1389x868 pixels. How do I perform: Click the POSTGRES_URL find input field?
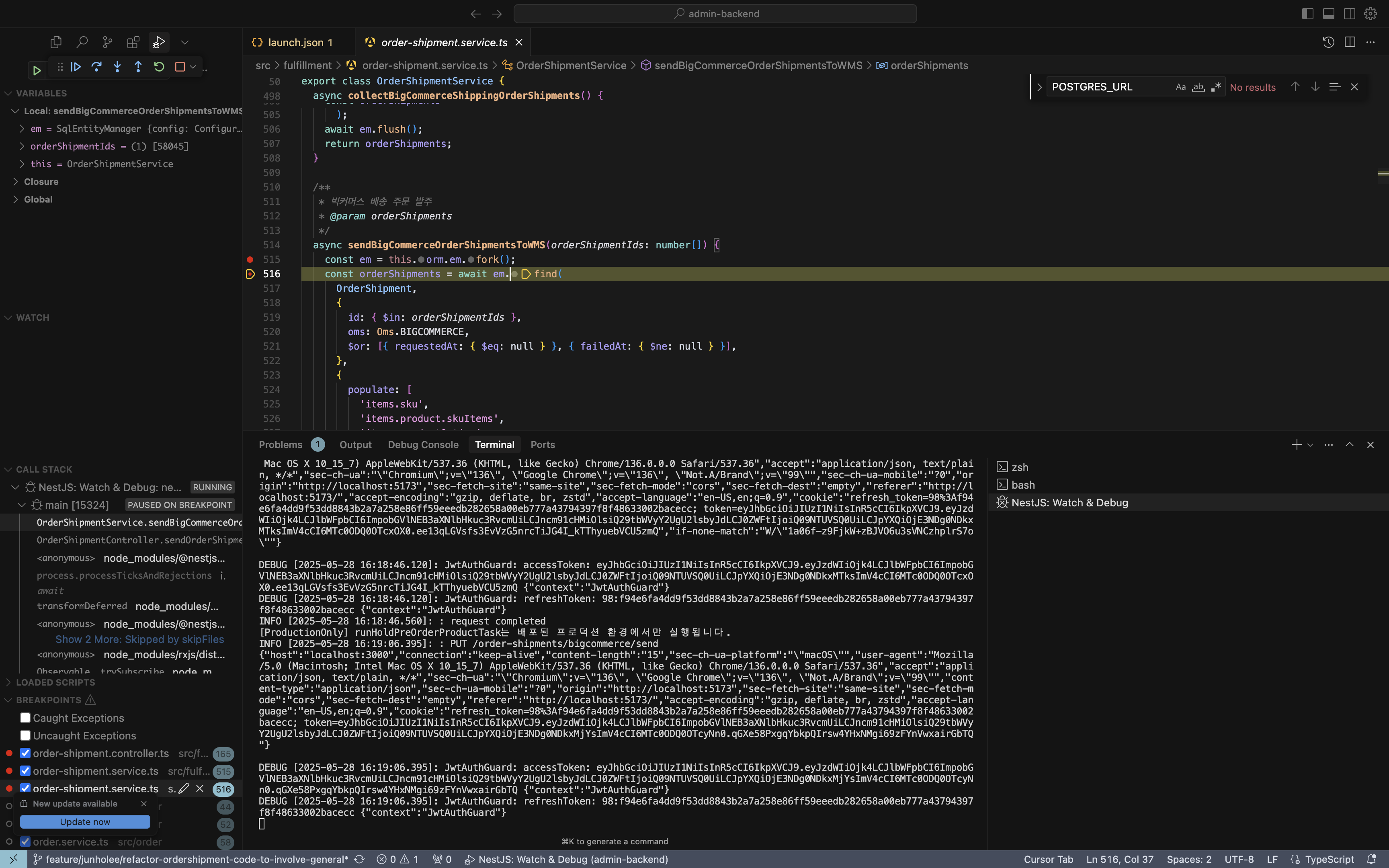[1108, 87]
